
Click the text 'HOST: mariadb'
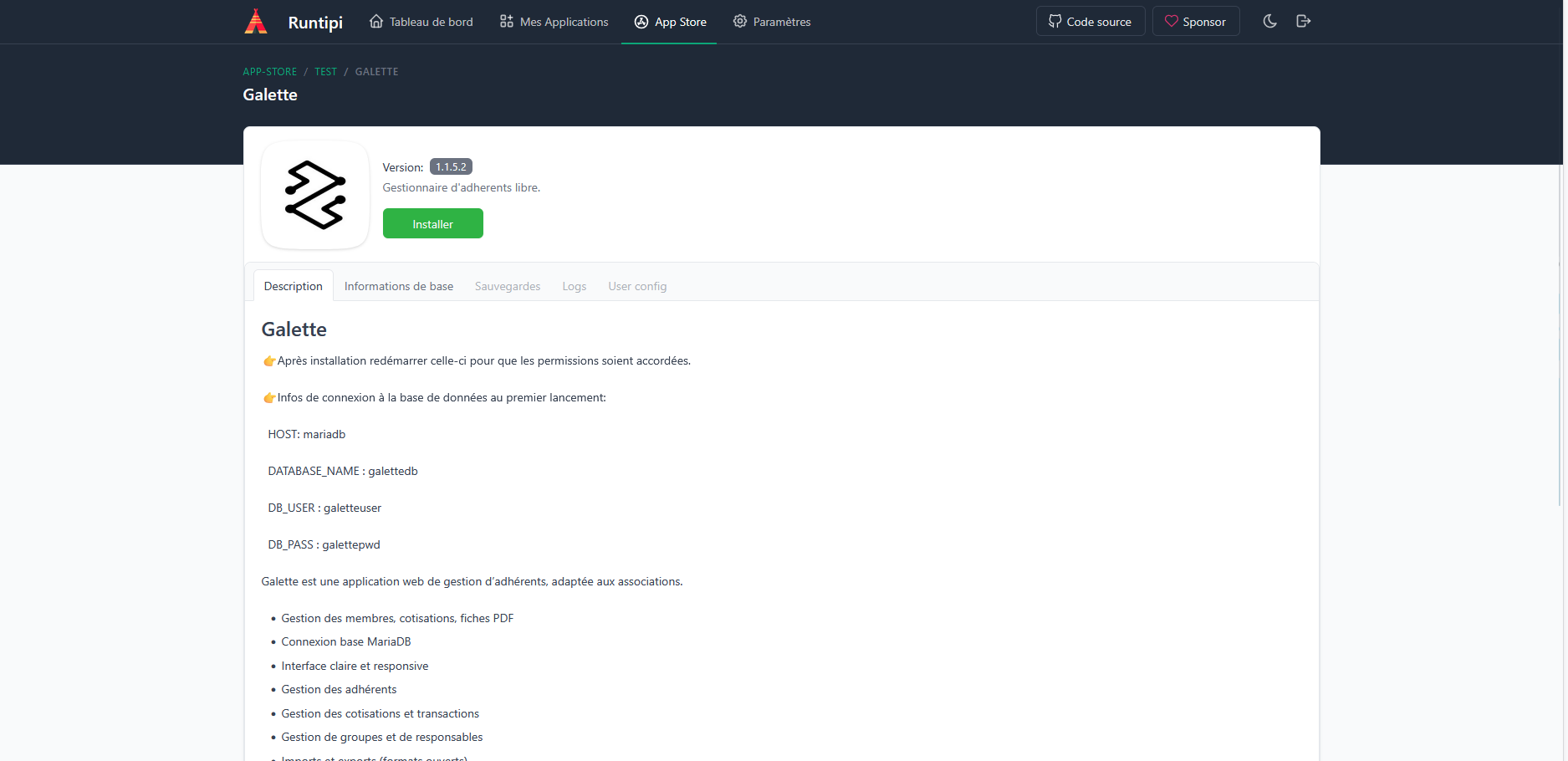tap(307, 434)
